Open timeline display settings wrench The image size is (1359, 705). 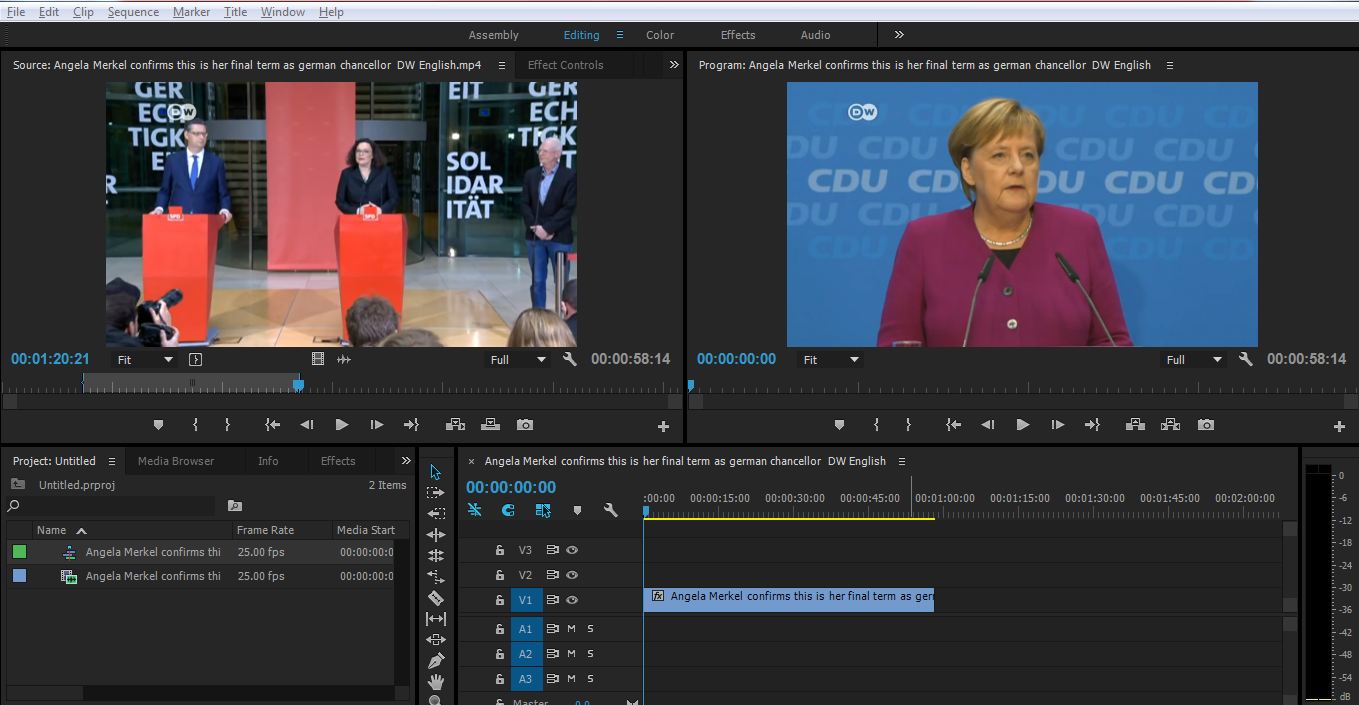tap(610, 510)
